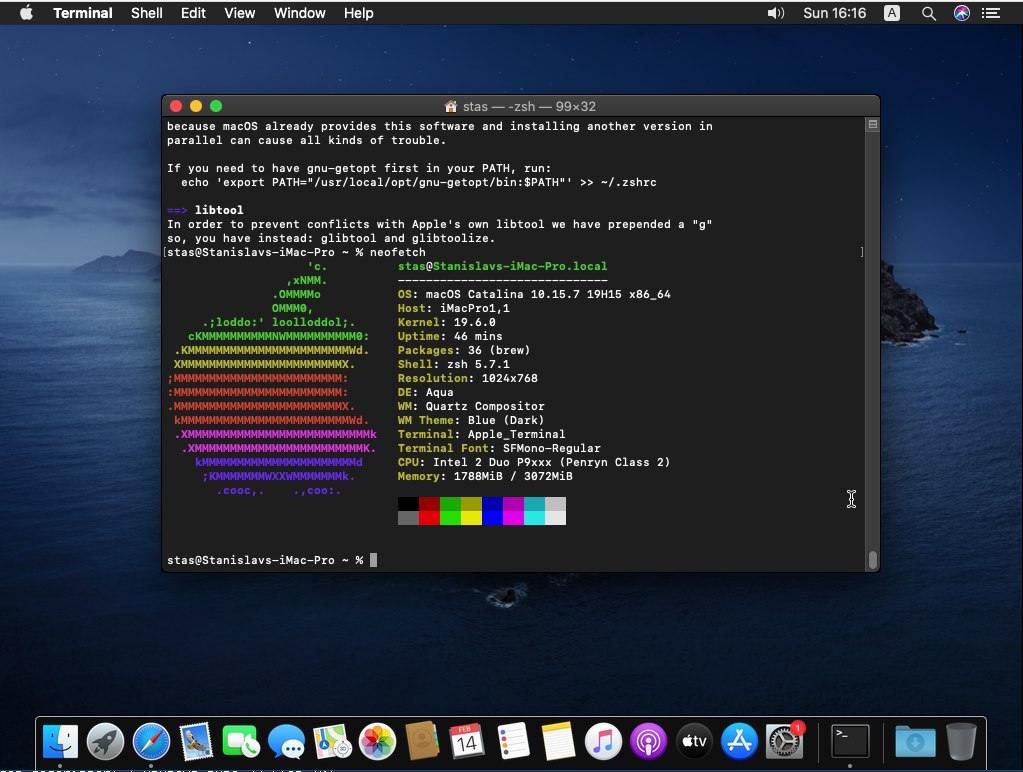
Task: Launch Launchpad from the Dock
Action: (105, 742)
